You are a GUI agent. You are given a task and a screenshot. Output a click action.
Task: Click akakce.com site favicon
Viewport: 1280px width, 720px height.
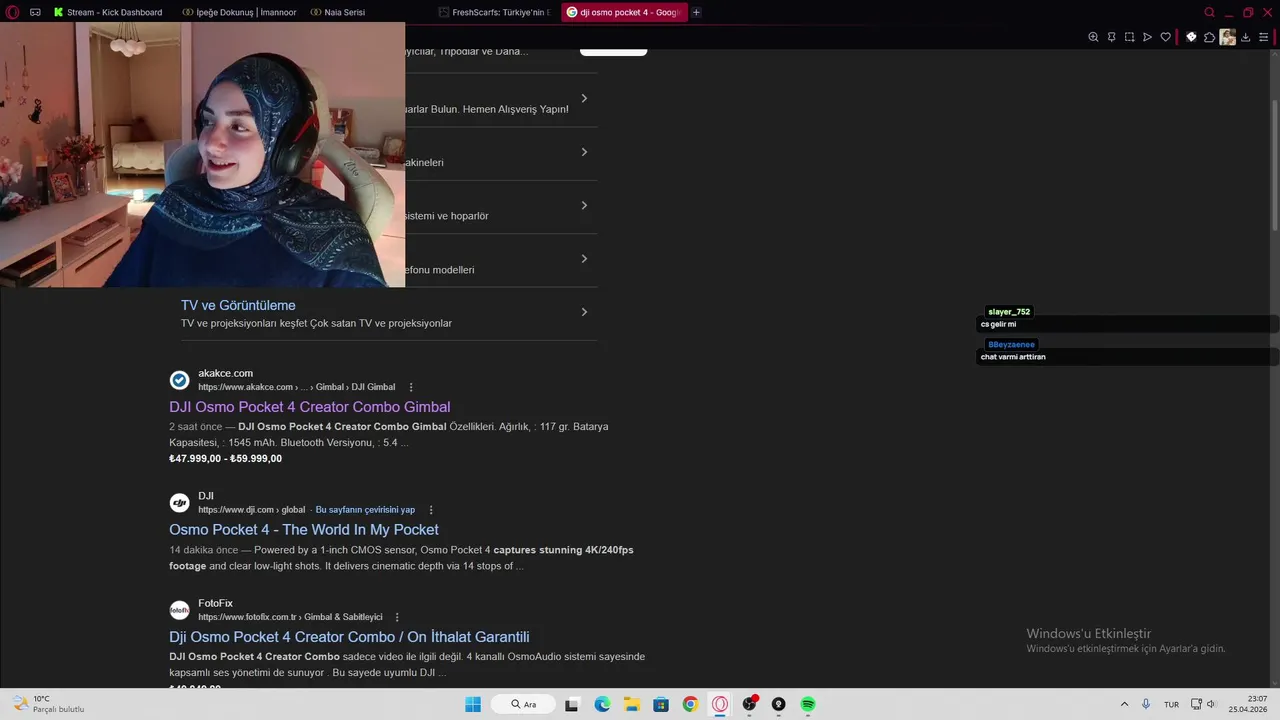tap(179, 380)
